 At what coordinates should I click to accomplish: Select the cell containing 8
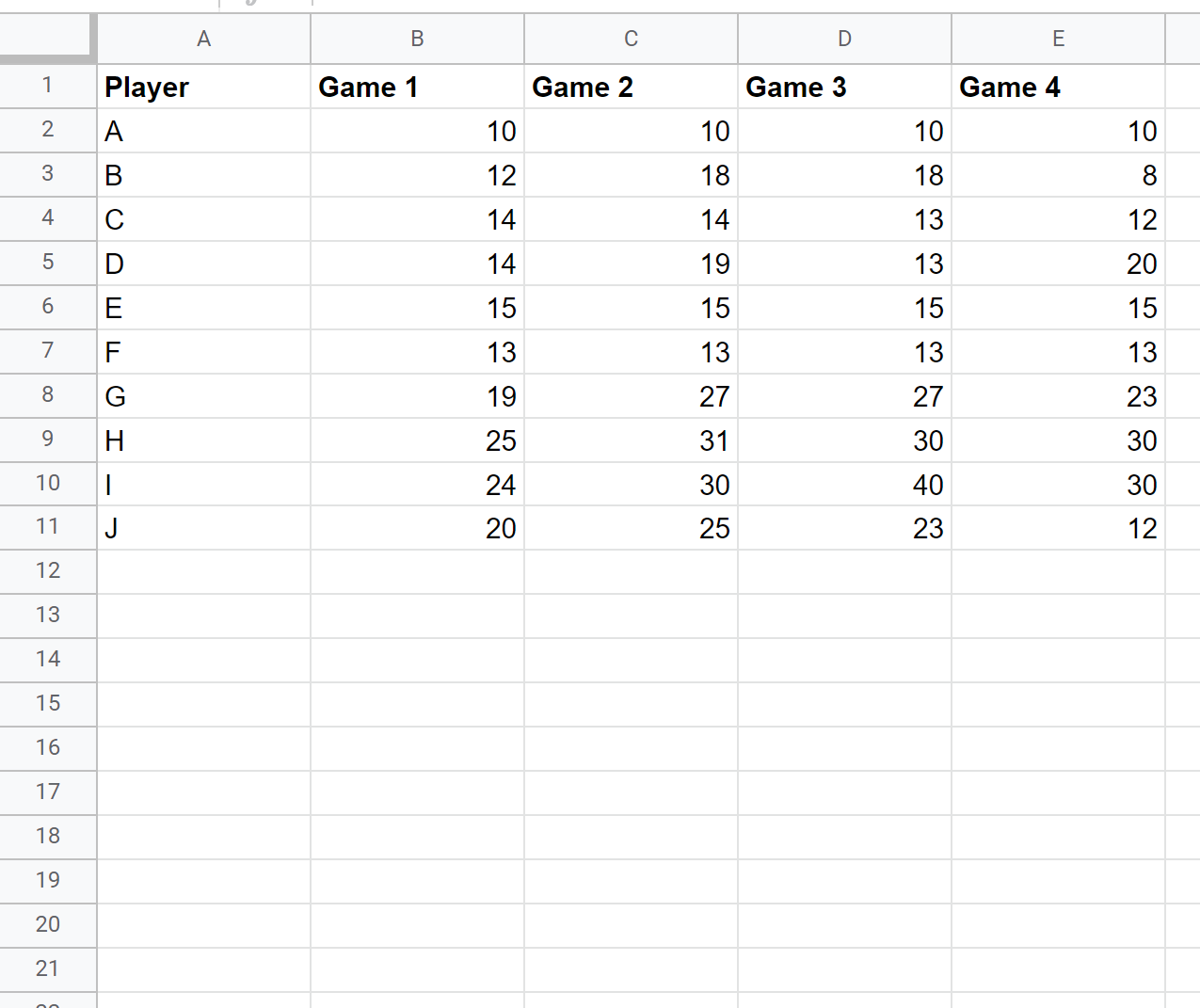click(x=1058, y=175)
